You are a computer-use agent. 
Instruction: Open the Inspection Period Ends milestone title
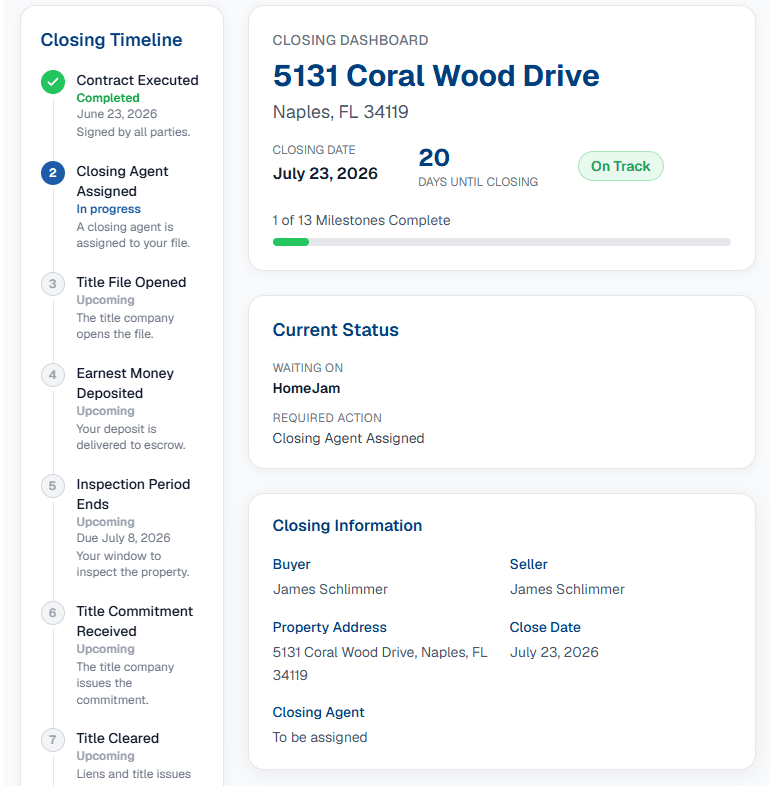click(133, 494)
